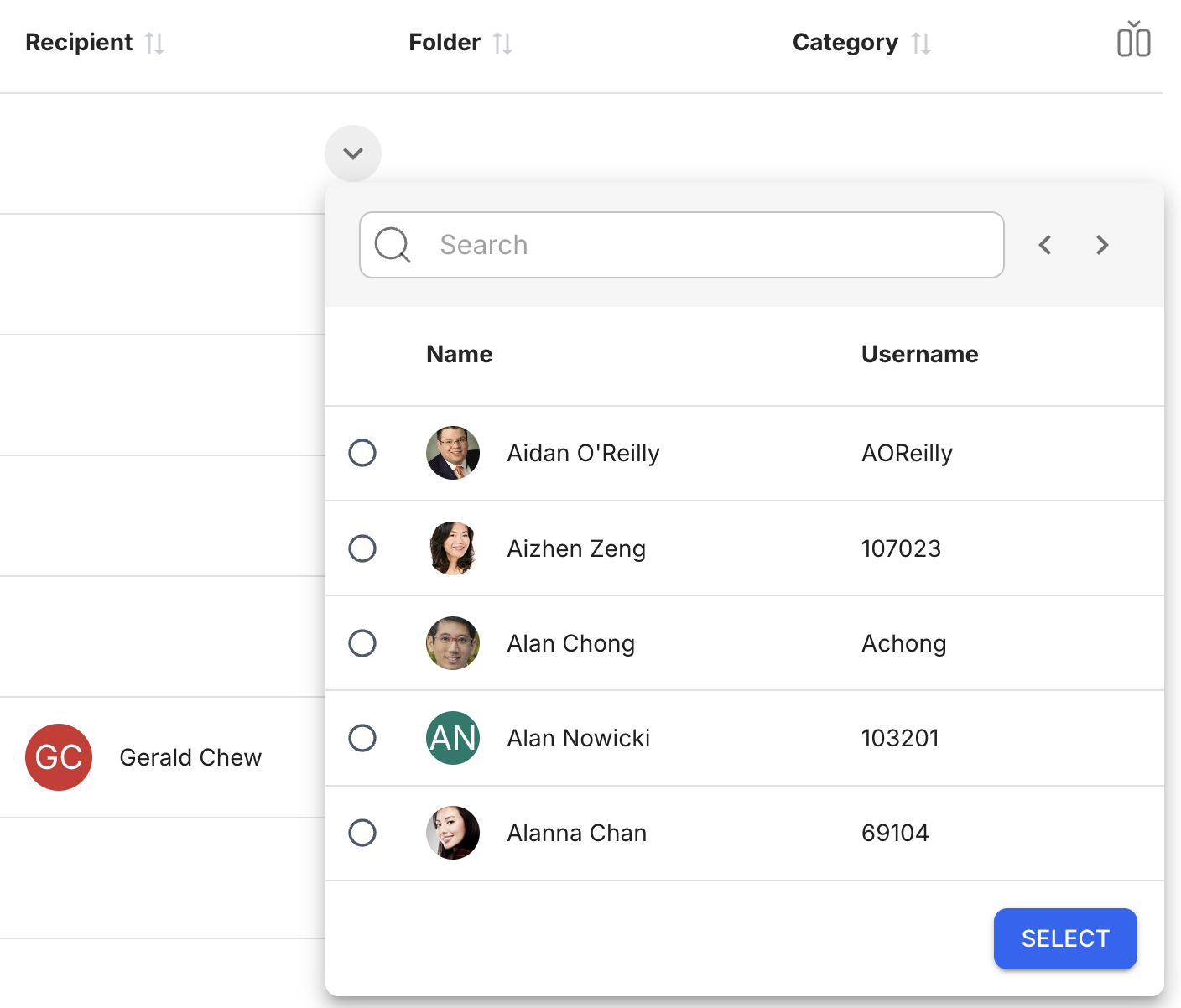The image size is (1181, 1008).
Task: Select Aidan O'Reilly radio button
Action: (x=362, y=453)
